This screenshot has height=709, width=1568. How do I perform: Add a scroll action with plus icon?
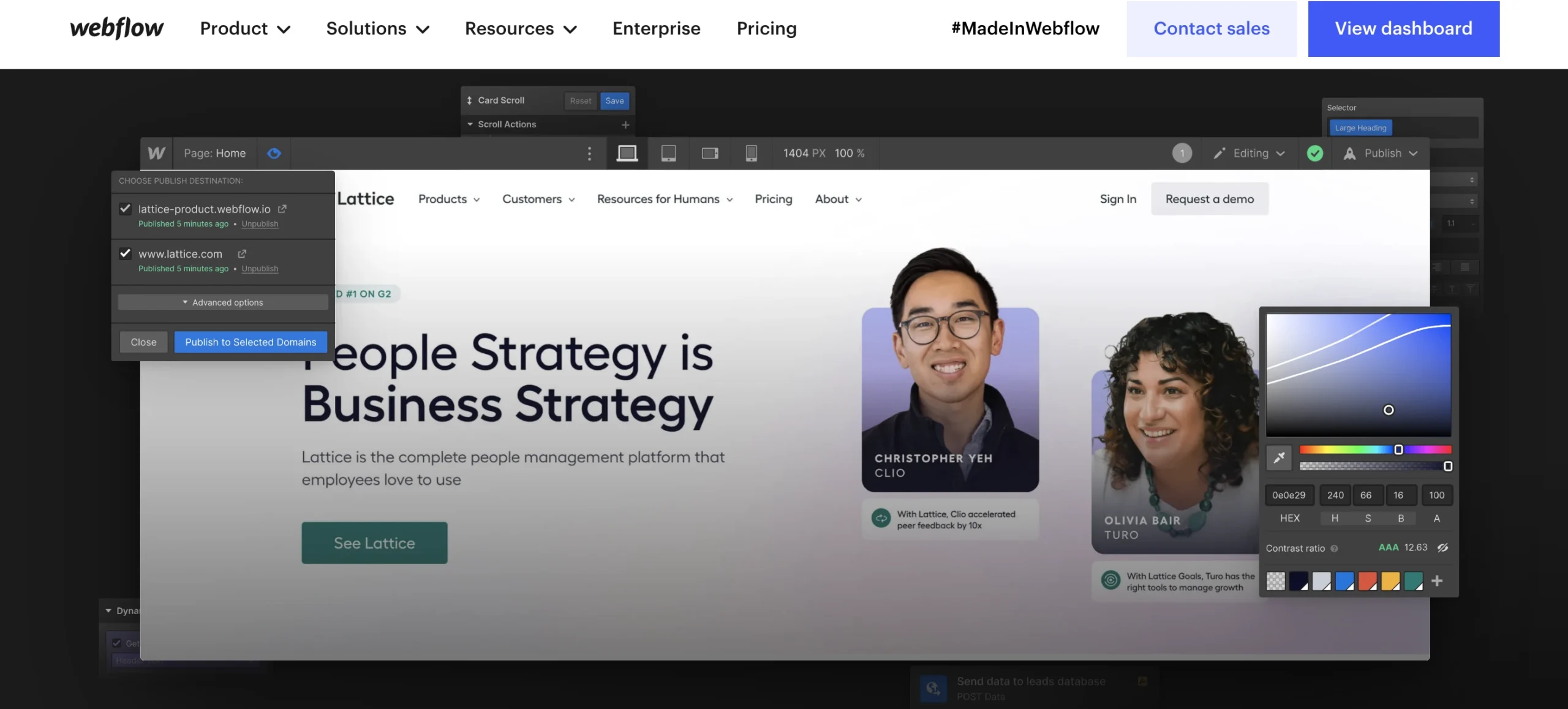(625, 124)
